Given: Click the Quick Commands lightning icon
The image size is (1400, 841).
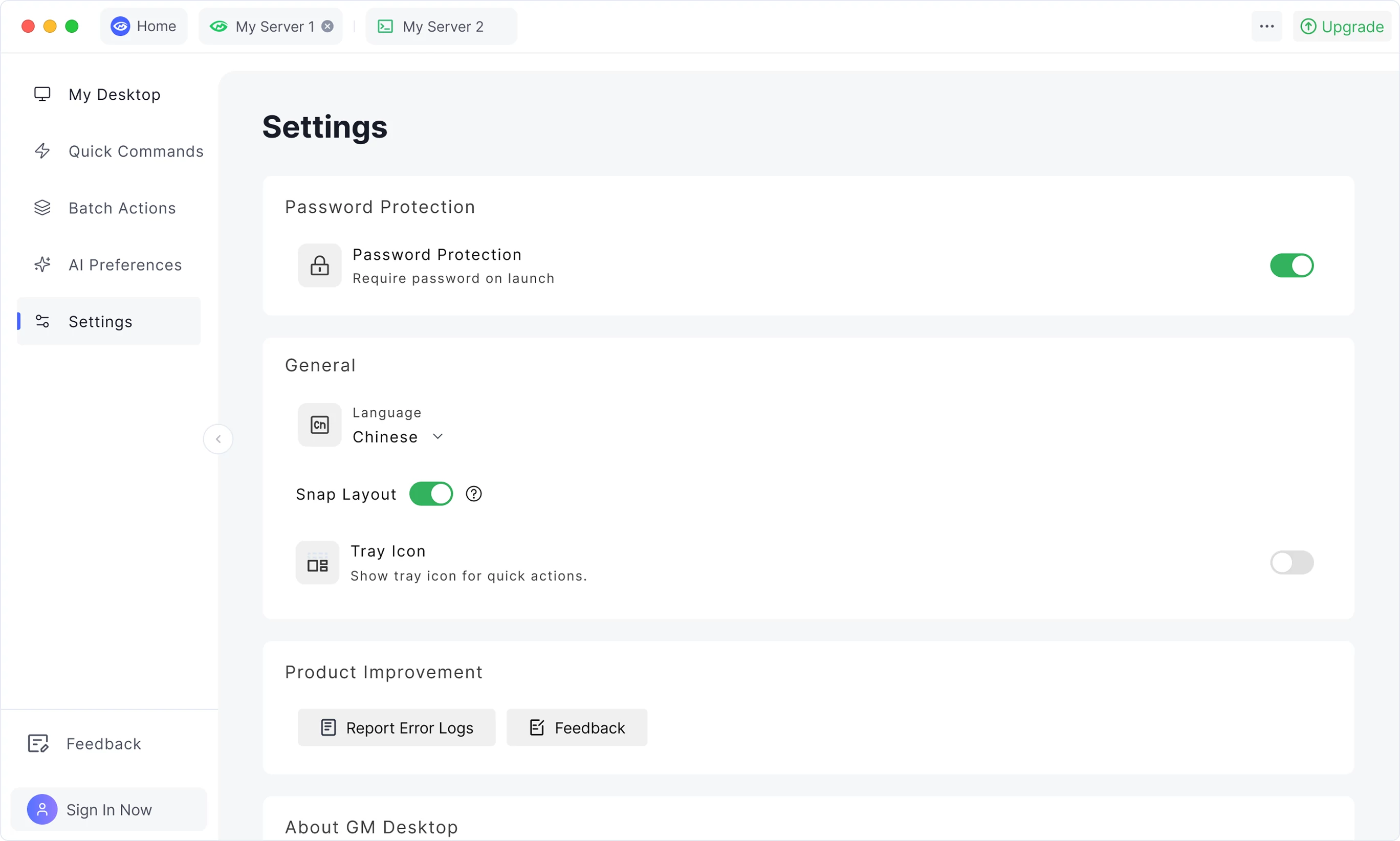Looking at the screenshot, I should pyautogui.click(x=42, y=151).
